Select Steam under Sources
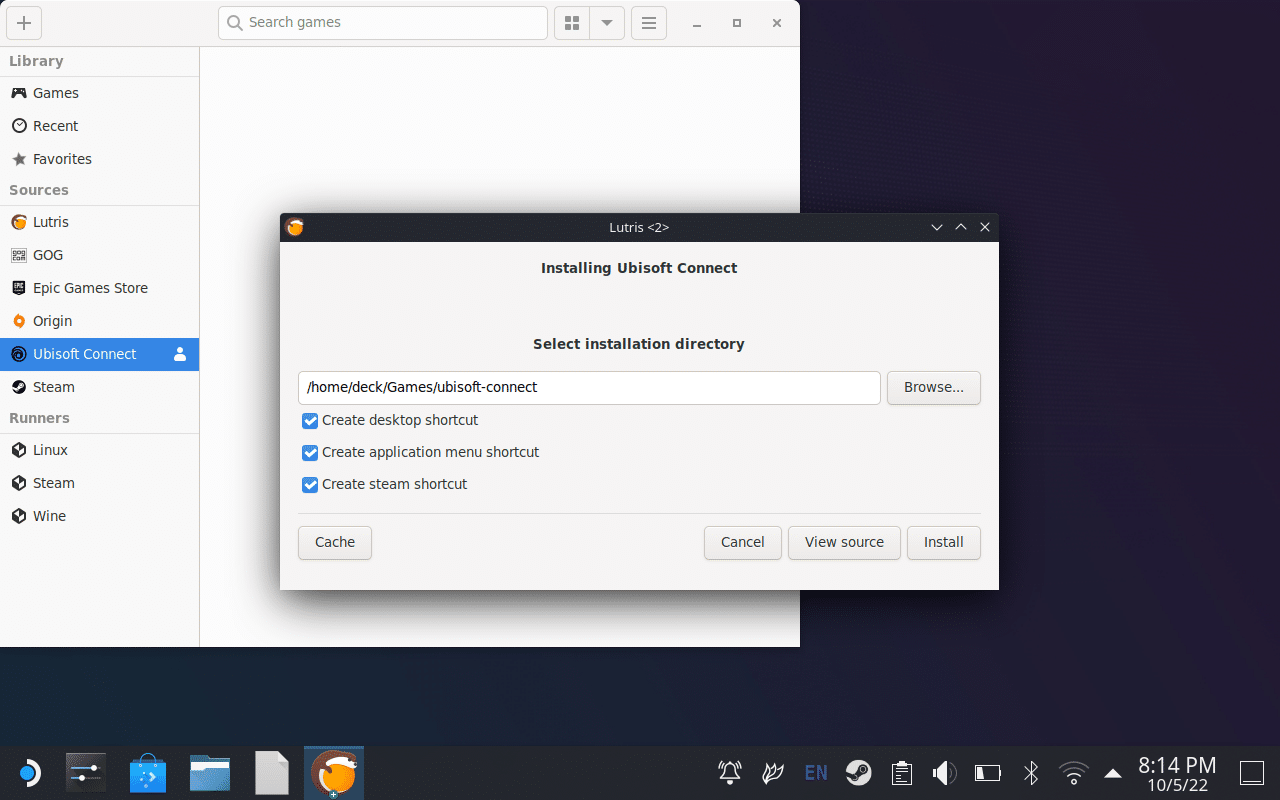The height and width of the screenshot is (800, 1280). click(x=99, y=387)
